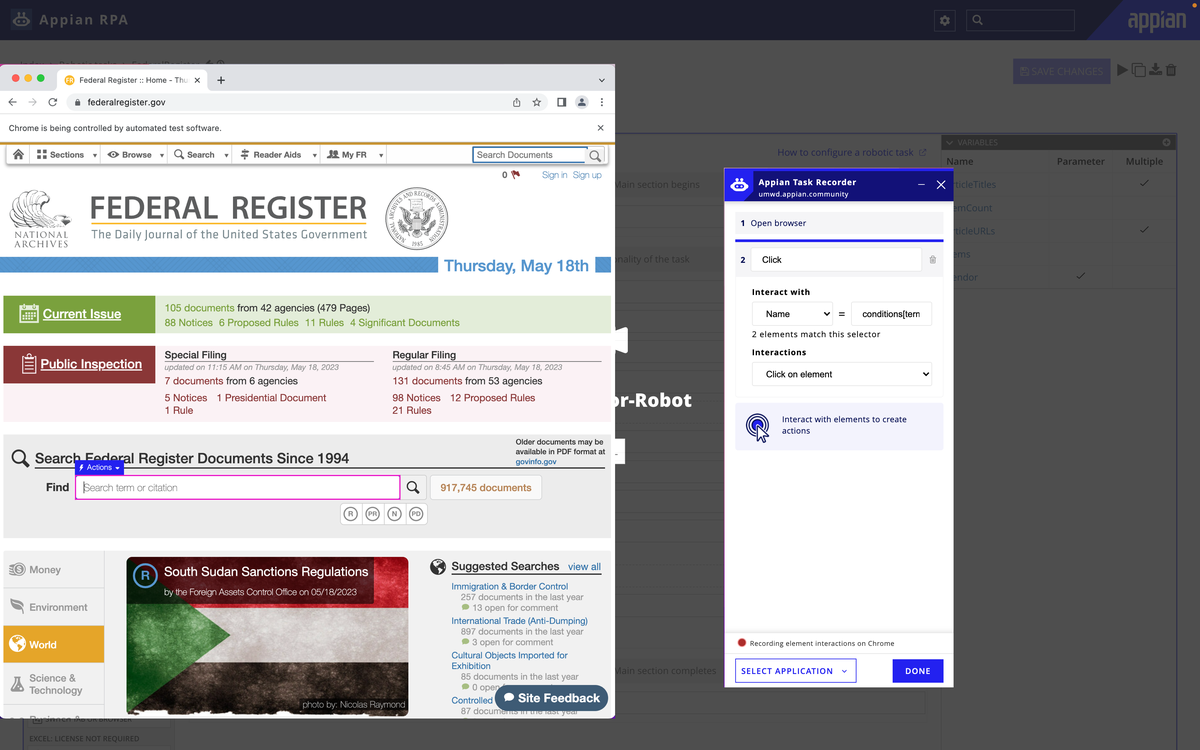
Task: Open the Name selector type dropdown
Action: tap(793, 314)
